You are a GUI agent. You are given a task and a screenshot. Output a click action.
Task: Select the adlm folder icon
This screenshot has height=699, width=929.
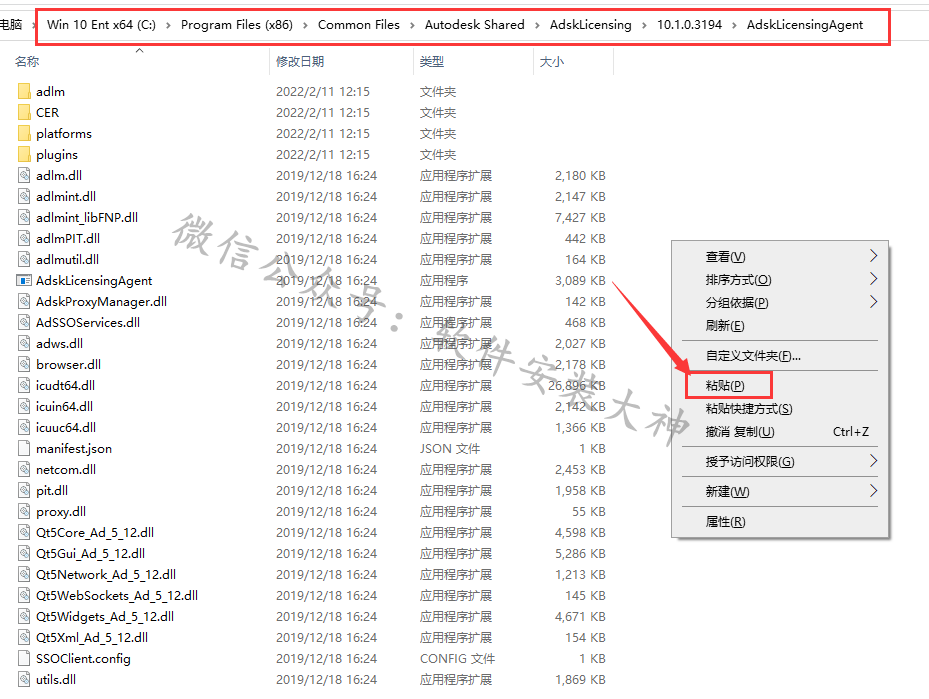24,91
